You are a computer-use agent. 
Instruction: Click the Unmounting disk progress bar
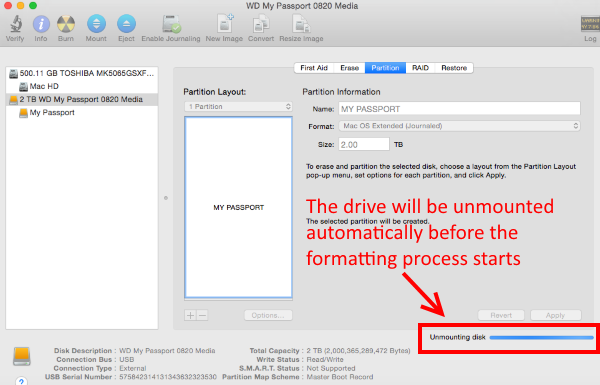[541, 338]
